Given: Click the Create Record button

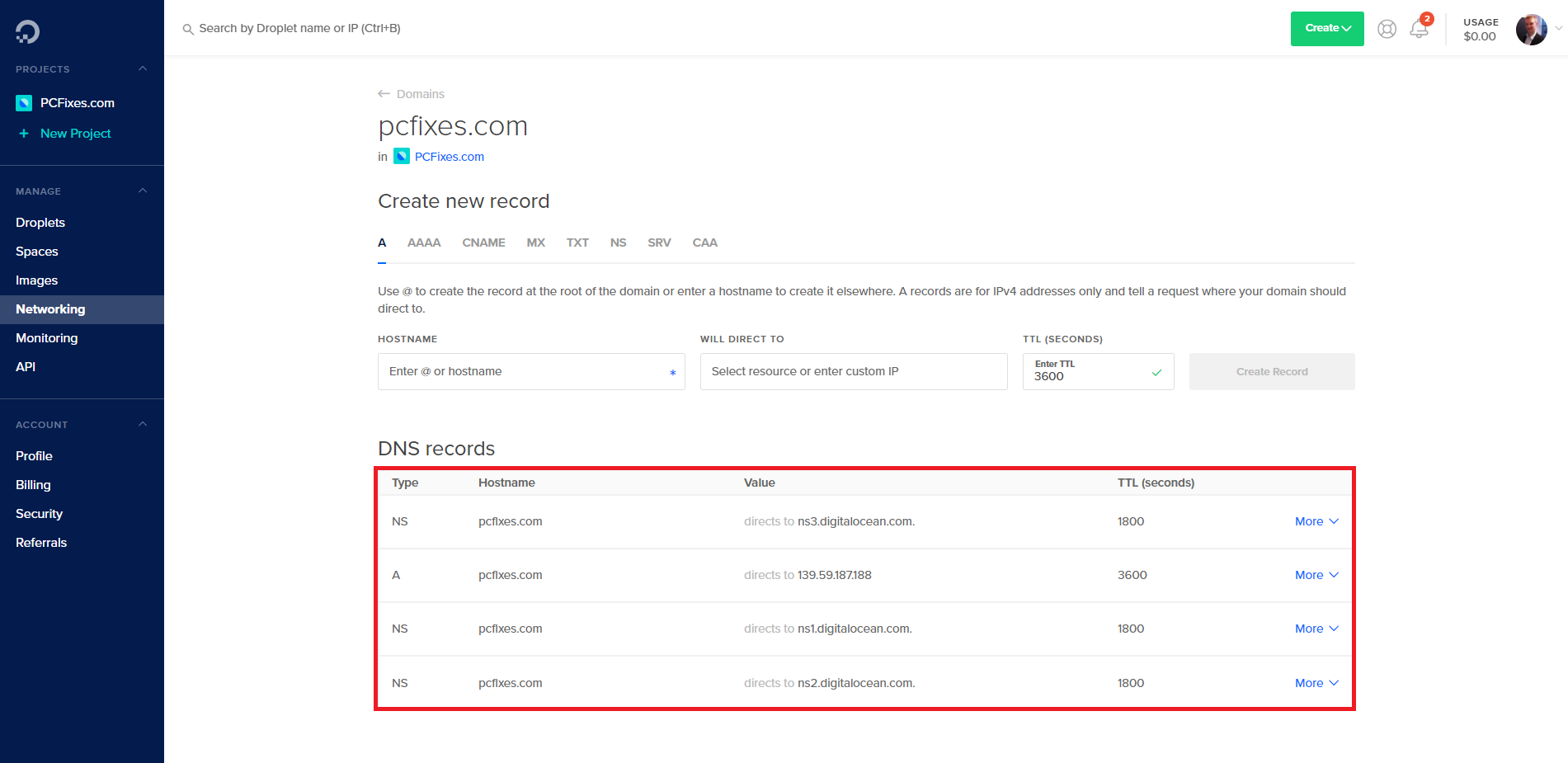Looking at the screenshot, I should pyautogui.click(x=1272, y=372).
